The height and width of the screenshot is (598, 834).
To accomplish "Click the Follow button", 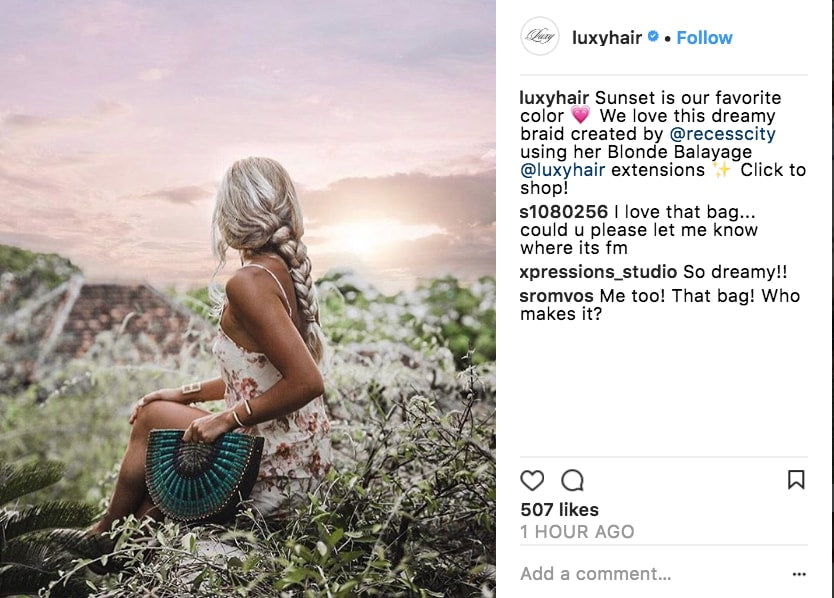I will coord(704,37).
